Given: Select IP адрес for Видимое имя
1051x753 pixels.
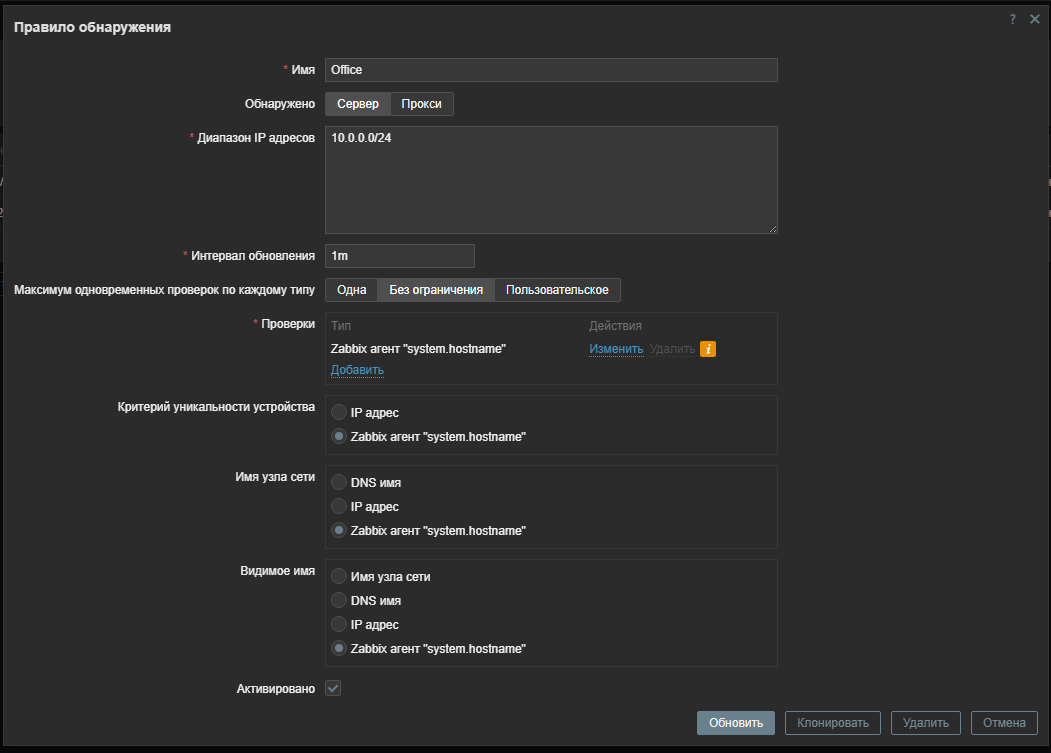Looking at the screenshot, I should 340,625.
